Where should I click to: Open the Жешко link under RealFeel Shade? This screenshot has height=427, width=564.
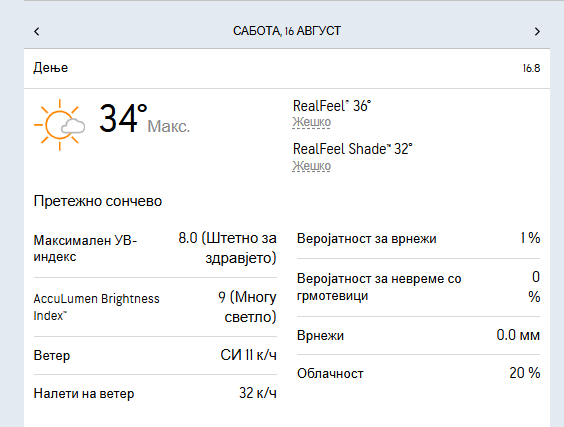[x=311, y=166]
